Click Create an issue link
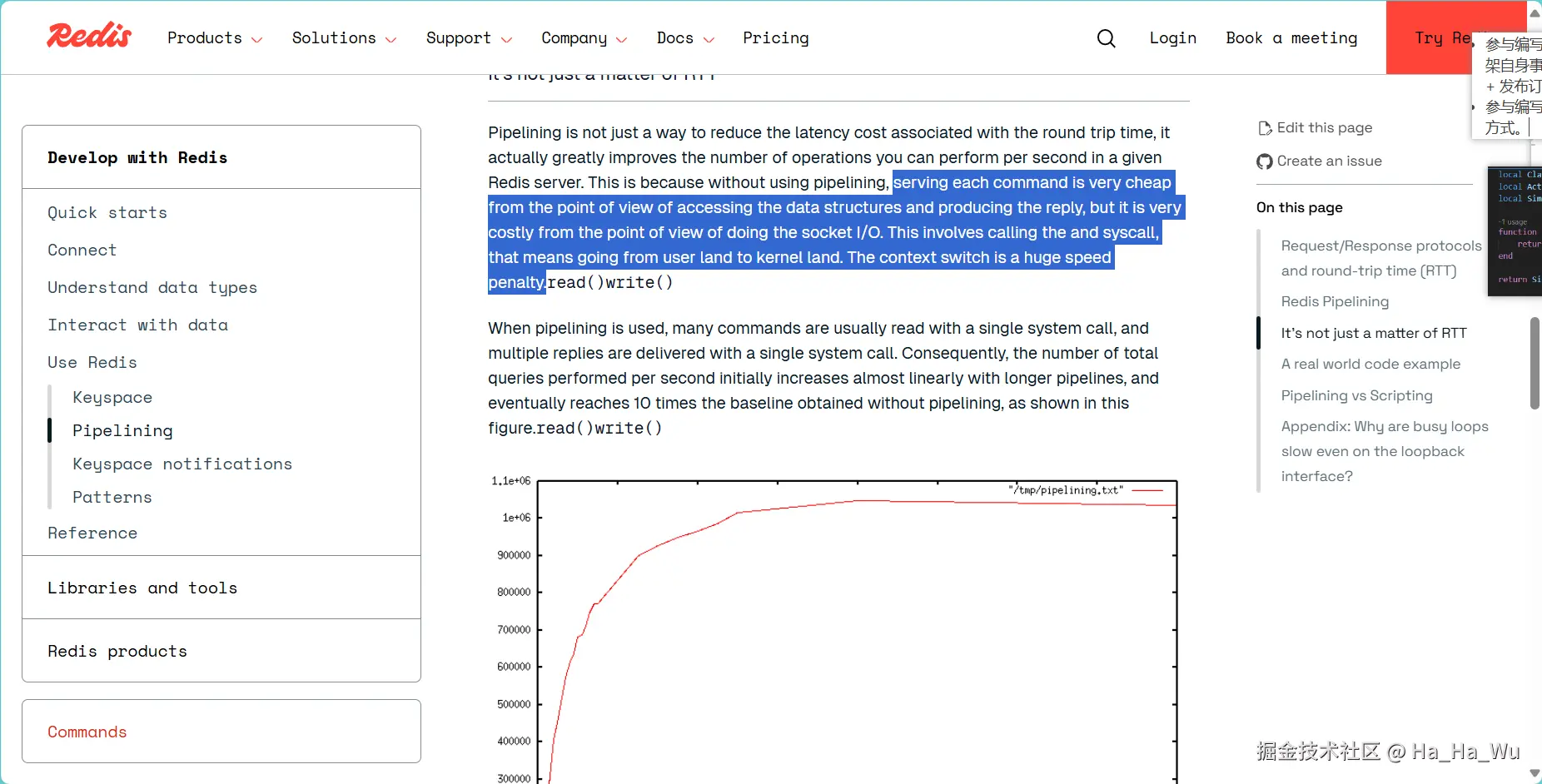The width and height of the screenshot is (1542, 784). [x=1329, y=161]
